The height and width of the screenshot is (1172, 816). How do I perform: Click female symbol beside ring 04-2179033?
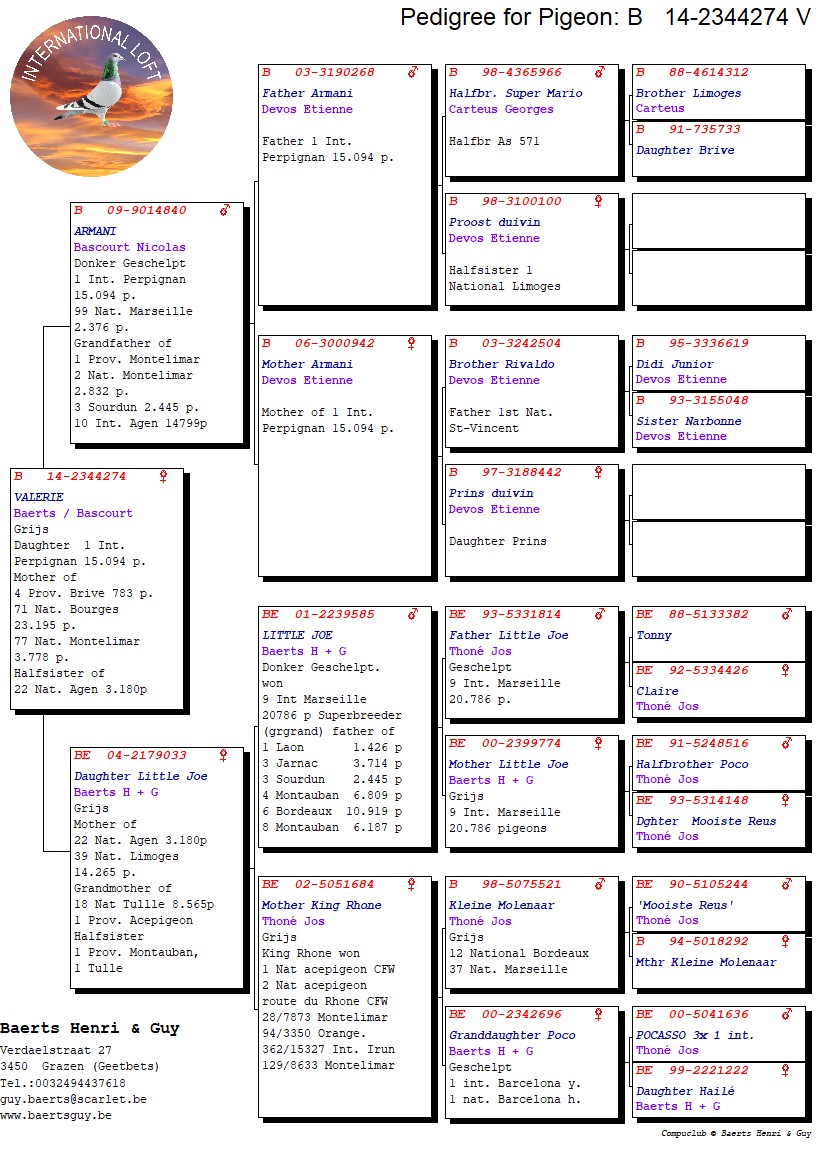[x=224, y=756]
